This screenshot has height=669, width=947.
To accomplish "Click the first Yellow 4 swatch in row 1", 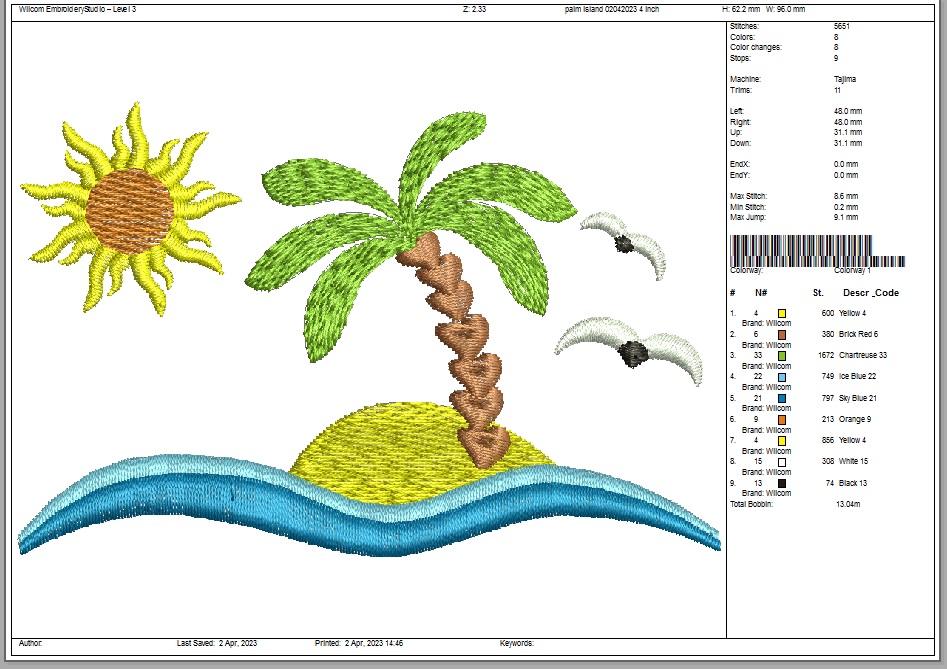I will click(x=781, y=313).
